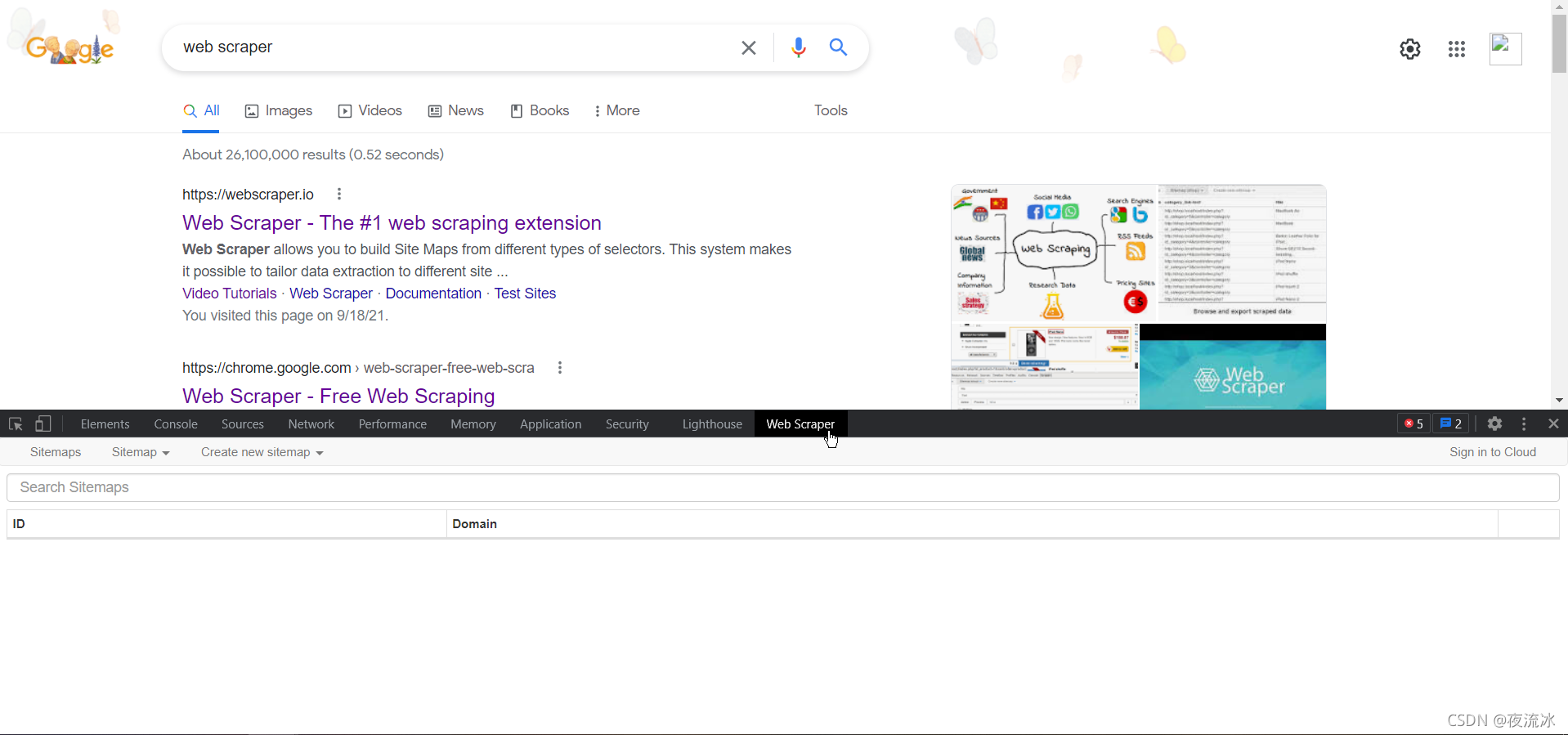
Task: Switch to DevTools Sources tab
Action: click(x=243, y=424)
